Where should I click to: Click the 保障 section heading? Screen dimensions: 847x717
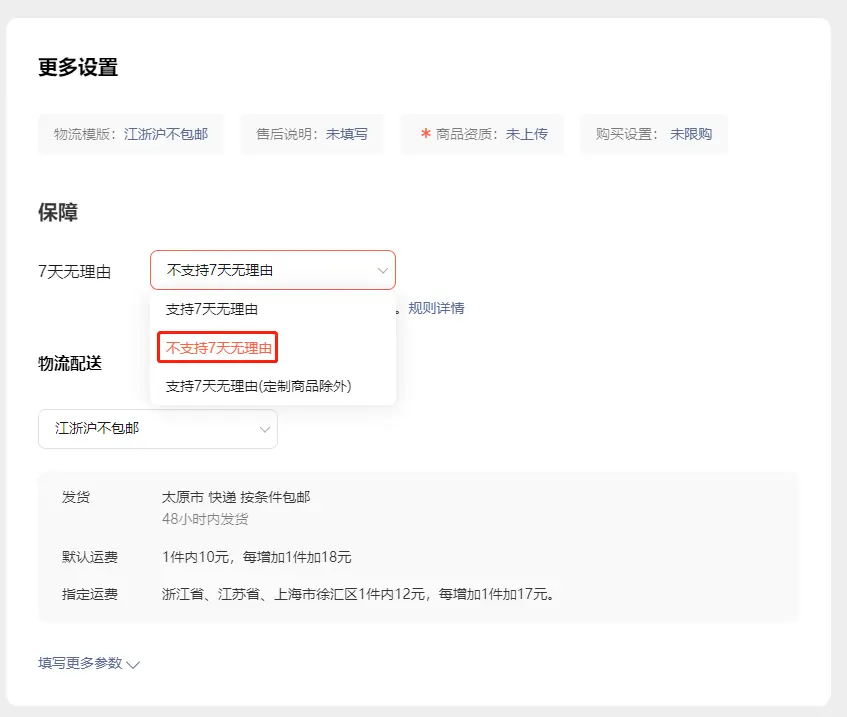(x=58, y=212)
